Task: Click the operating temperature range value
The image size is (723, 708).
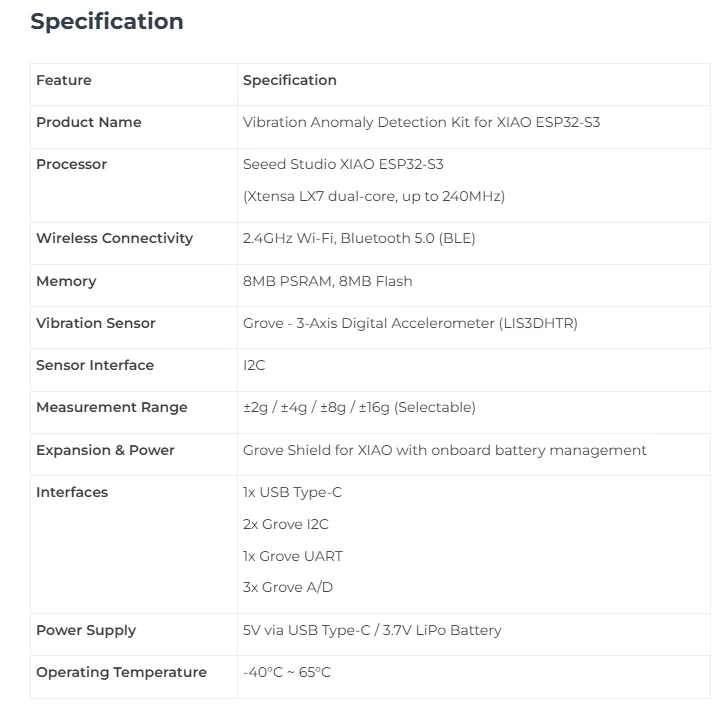Action: [287, 672]
